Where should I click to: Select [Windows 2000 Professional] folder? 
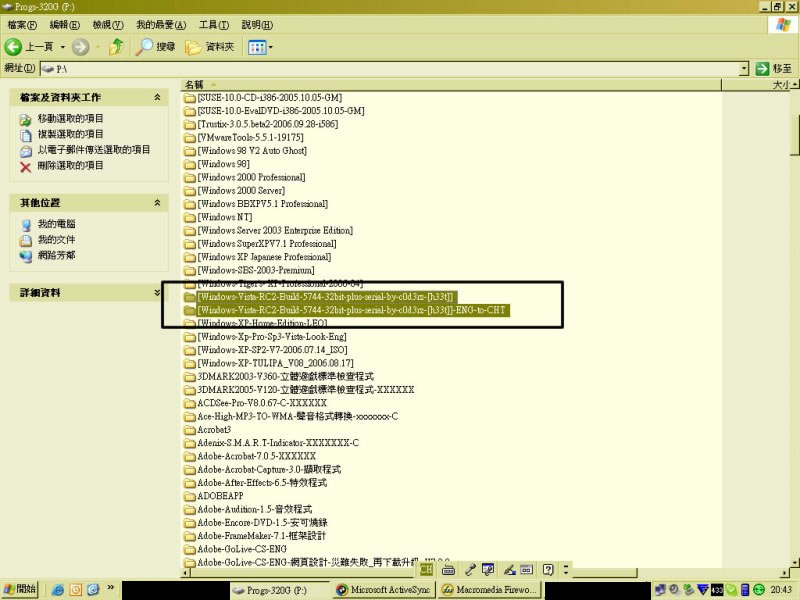pyautogui.click(x=252, y=177)
